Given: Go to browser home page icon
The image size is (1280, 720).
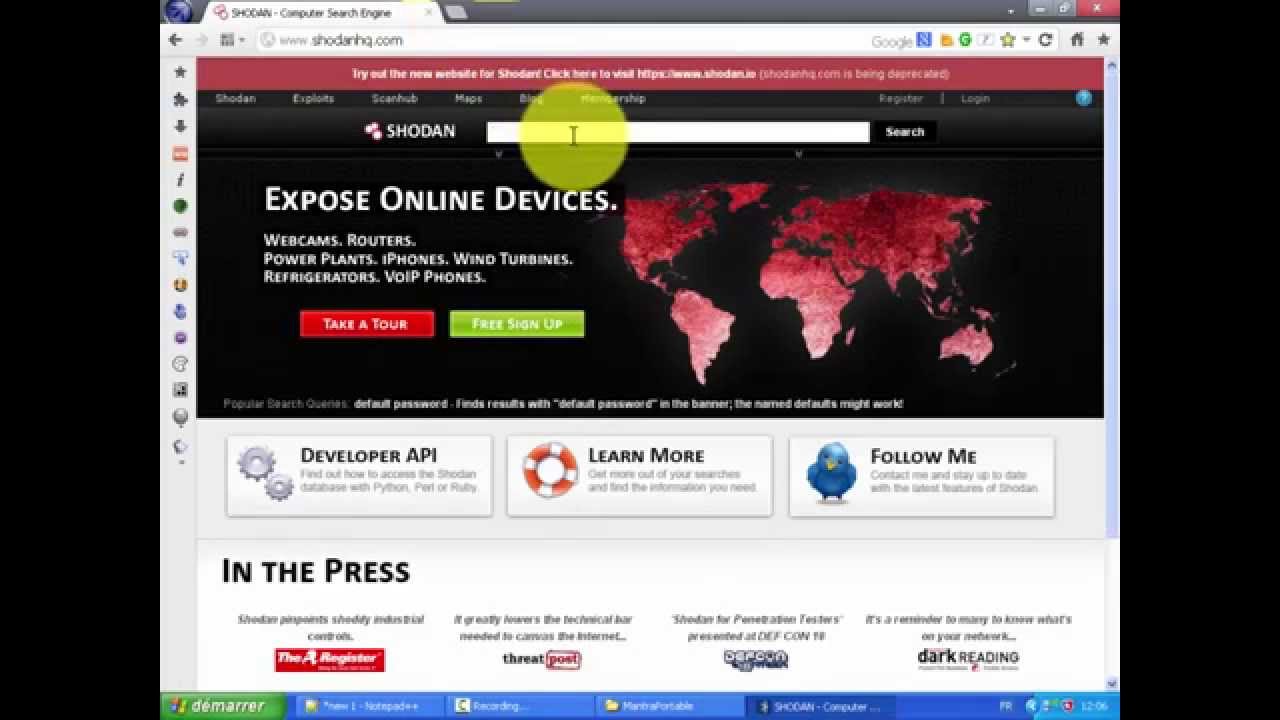Looking at the screenshot, I should [1077, 40].
